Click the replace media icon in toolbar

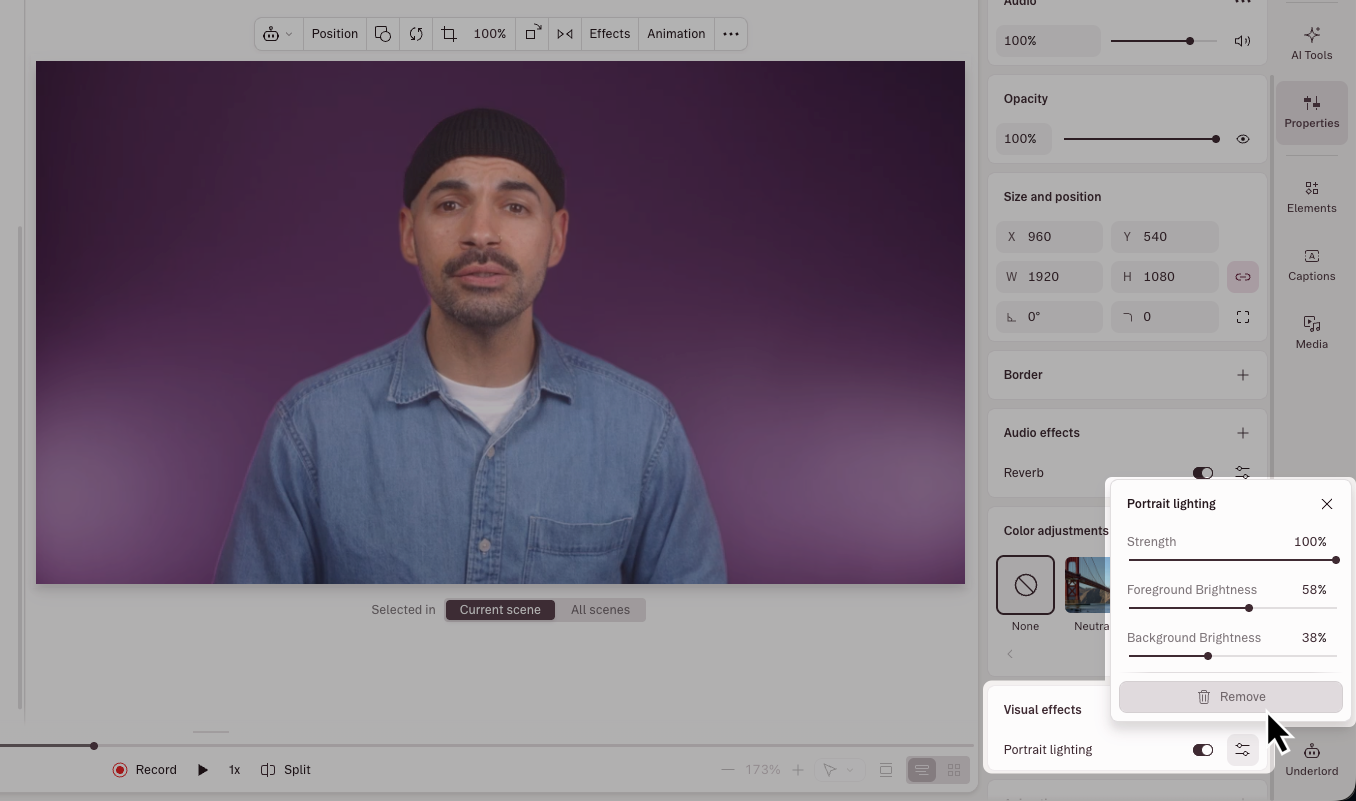pos(416,34)
